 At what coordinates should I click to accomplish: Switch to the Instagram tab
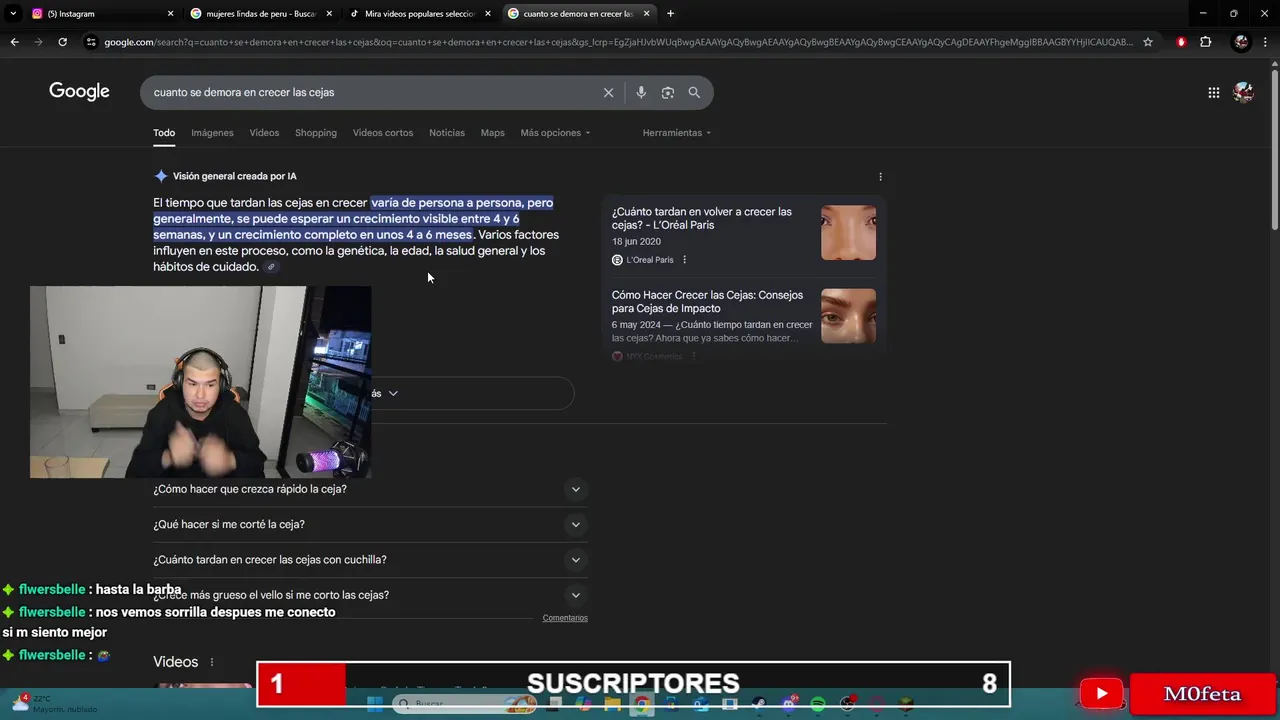click(100, 14)
